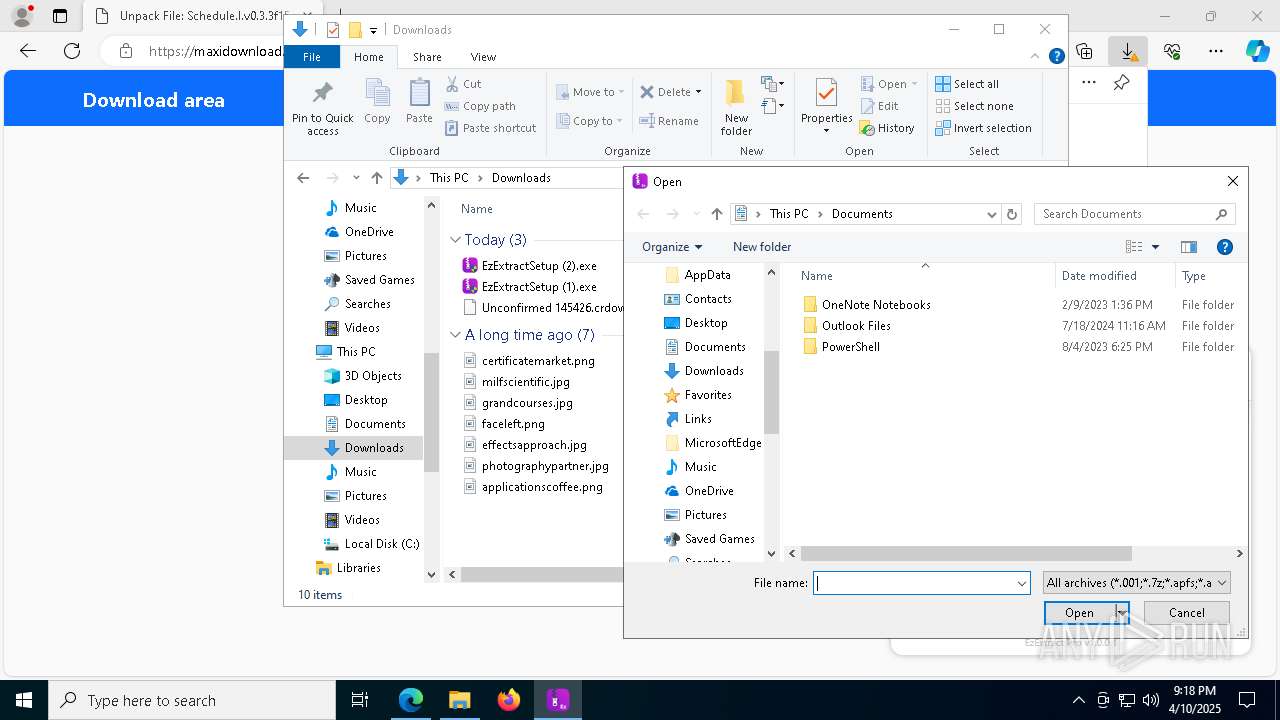This screenshot has width=1280, height=720.
Task: Switch to the Share ribbon tab
Action: pyautogui.click(x=427, y=57)
